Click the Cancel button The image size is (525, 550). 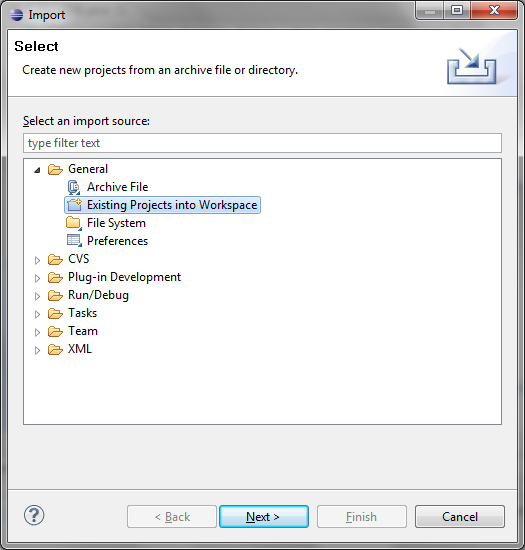[460, 516]
